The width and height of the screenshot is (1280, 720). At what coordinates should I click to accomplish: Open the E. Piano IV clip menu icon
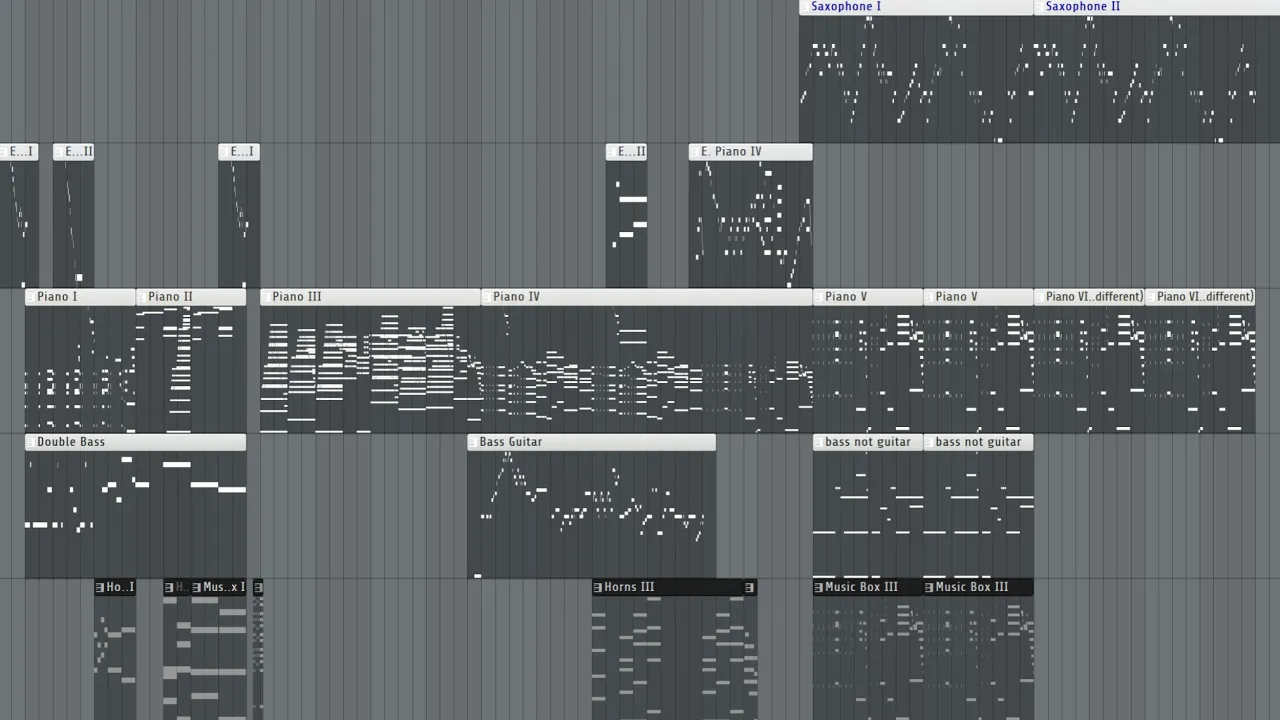tap(695, 152)
